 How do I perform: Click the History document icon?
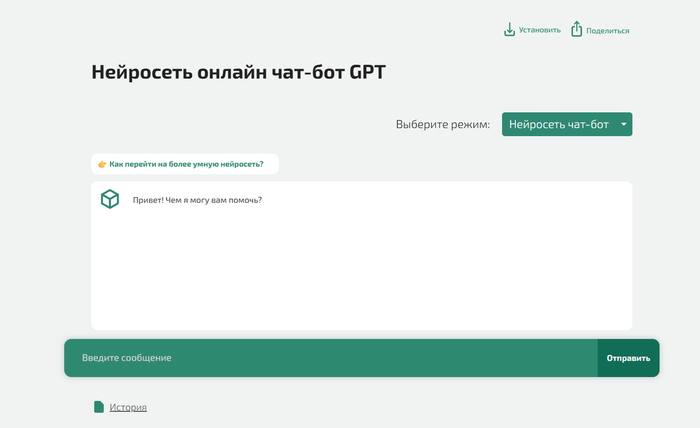point(99,407)
